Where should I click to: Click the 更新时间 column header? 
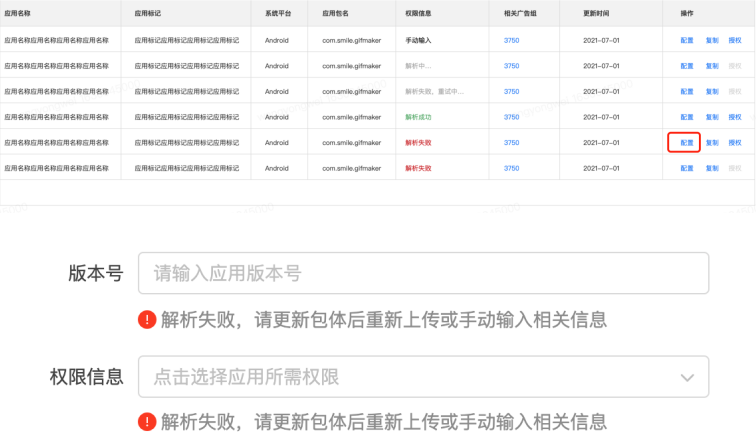pos(600,14)
